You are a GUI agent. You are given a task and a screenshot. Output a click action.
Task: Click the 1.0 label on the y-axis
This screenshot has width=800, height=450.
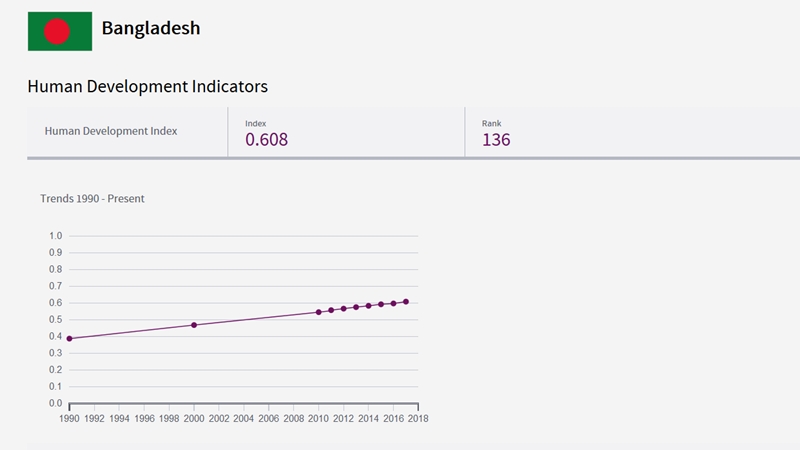point(56,236)
